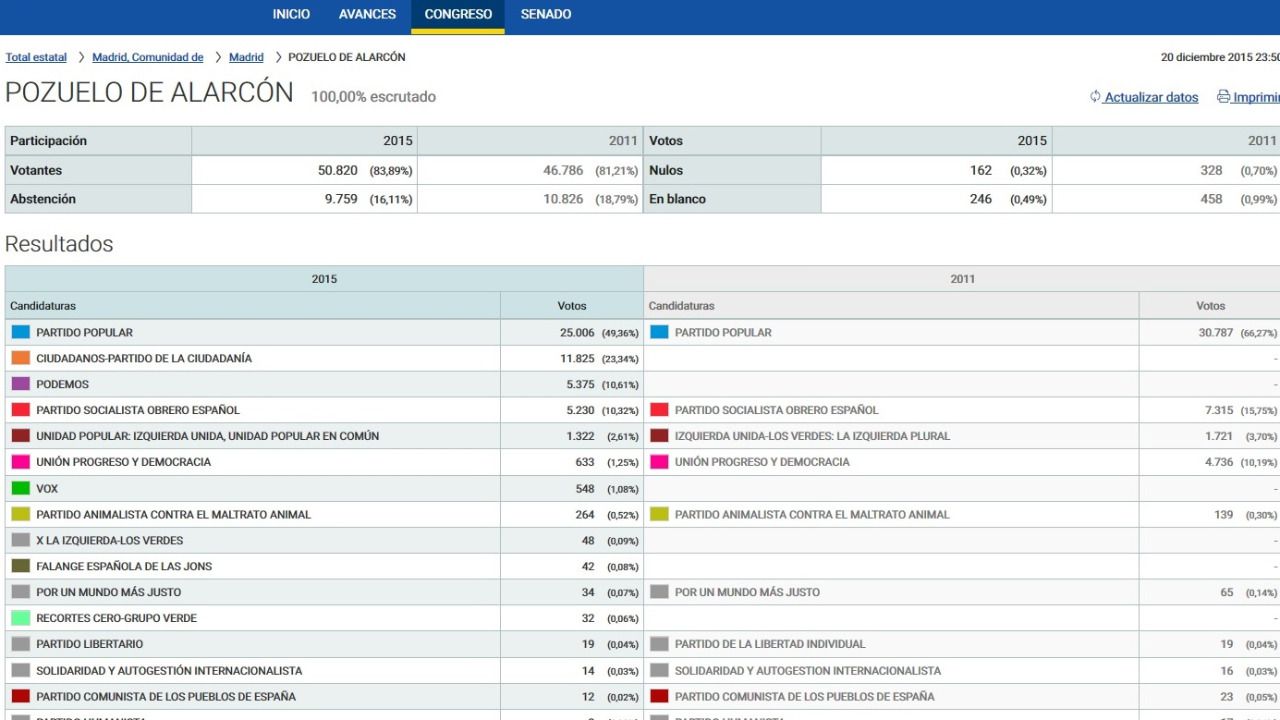Go to the SENADO tab
The height and width of the screenshot is (720, 1280).
546,15
